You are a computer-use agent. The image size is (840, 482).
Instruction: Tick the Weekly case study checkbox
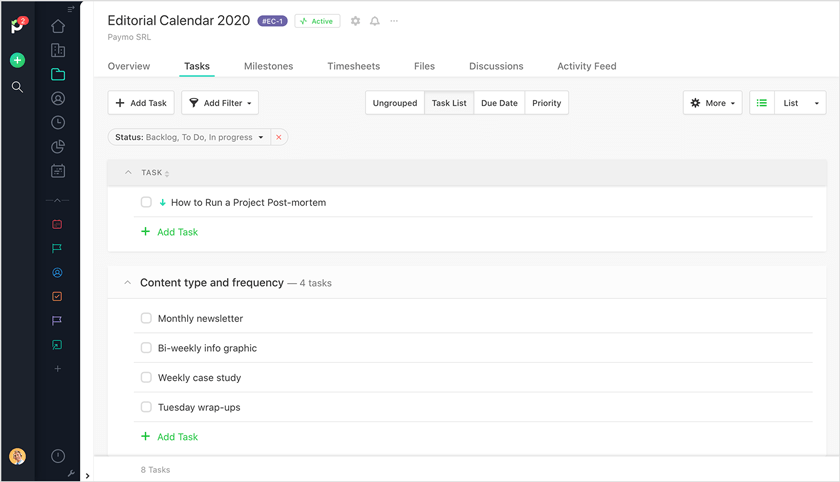click(146, 378)
